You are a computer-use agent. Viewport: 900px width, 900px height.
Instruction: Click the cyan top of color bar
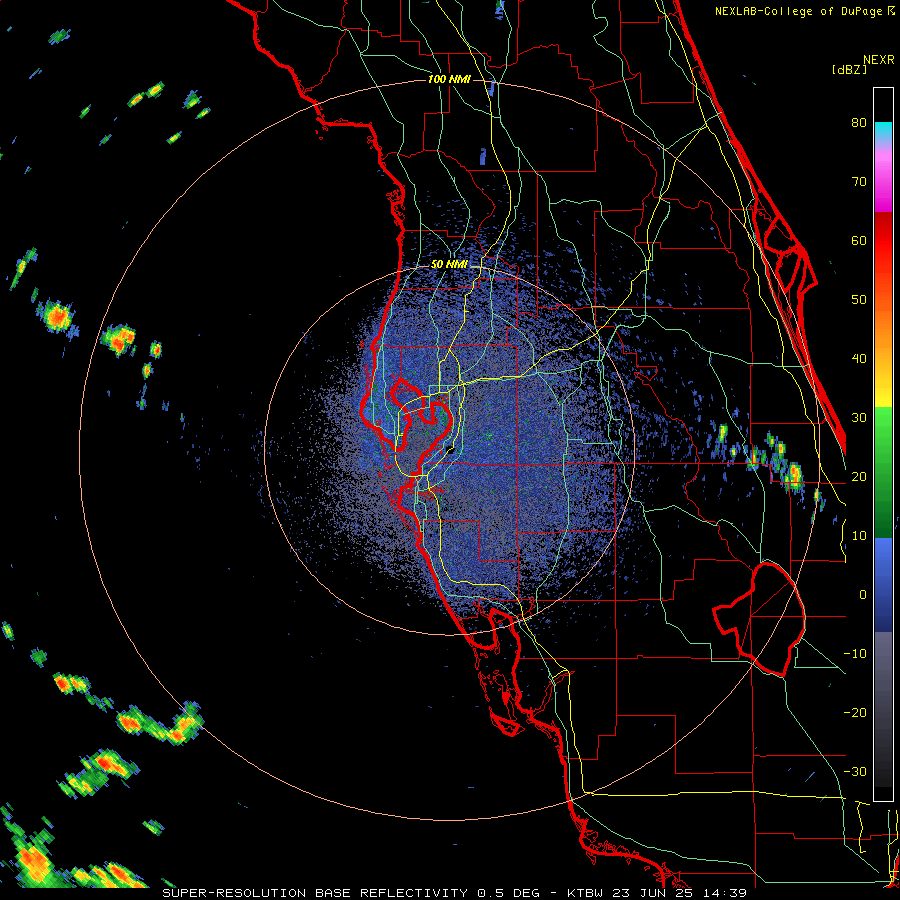[883, 130]
